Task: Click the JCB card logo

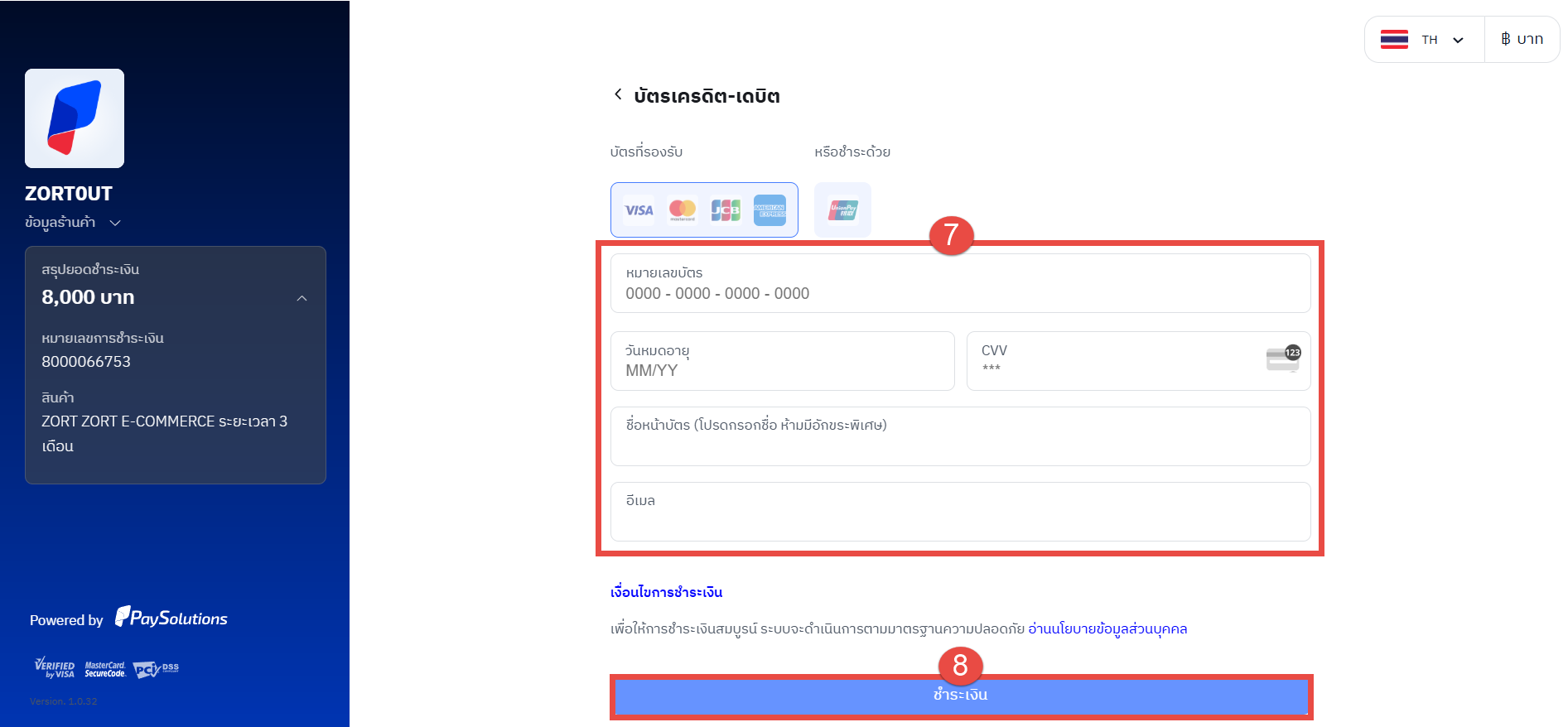Action: 726,210
